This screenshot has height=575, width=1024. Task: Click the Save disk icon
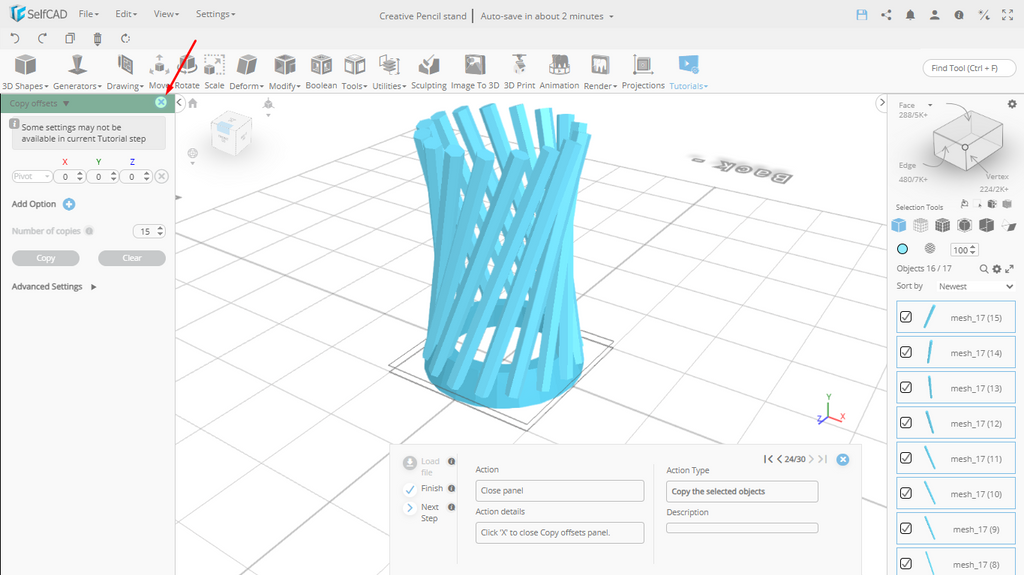[862, 15]
